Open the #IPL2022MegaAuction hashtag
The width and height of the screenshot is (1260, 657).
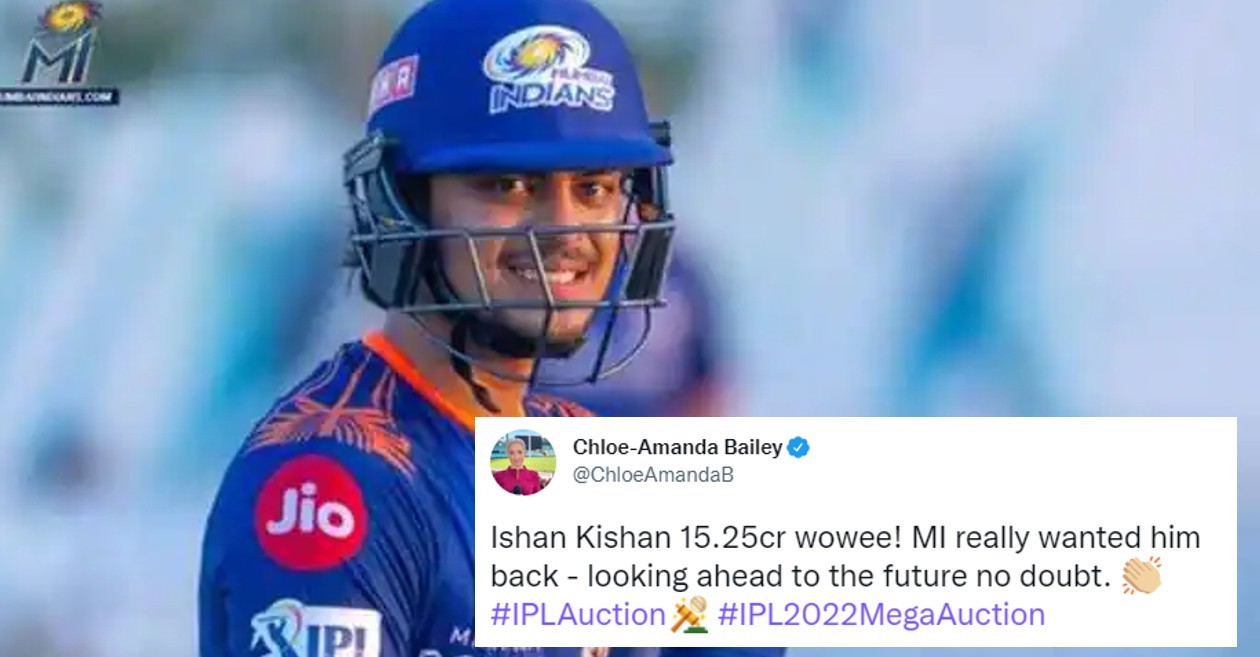881,613
